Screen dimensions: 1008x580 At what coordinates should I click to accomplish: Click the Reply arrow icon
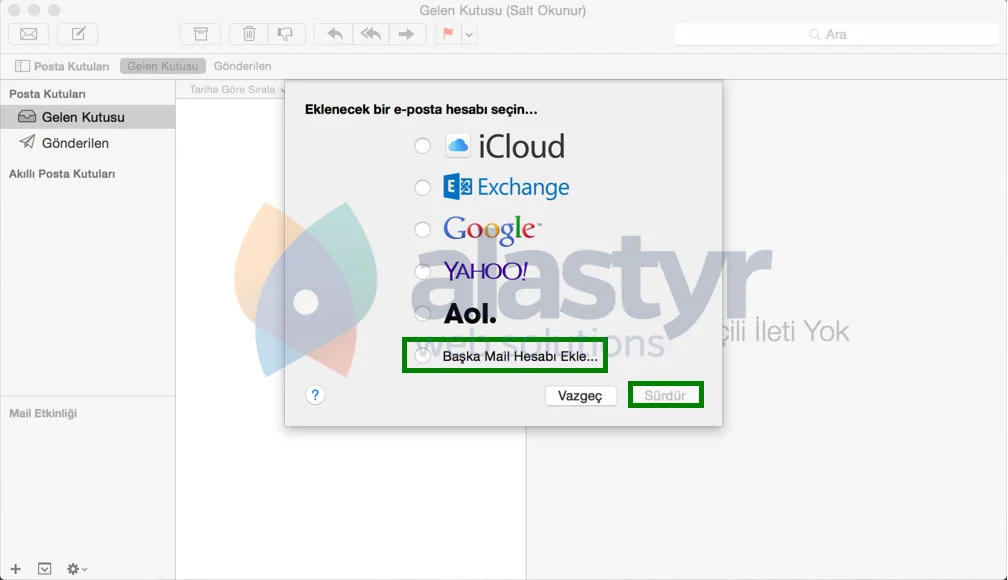(333, 33)
